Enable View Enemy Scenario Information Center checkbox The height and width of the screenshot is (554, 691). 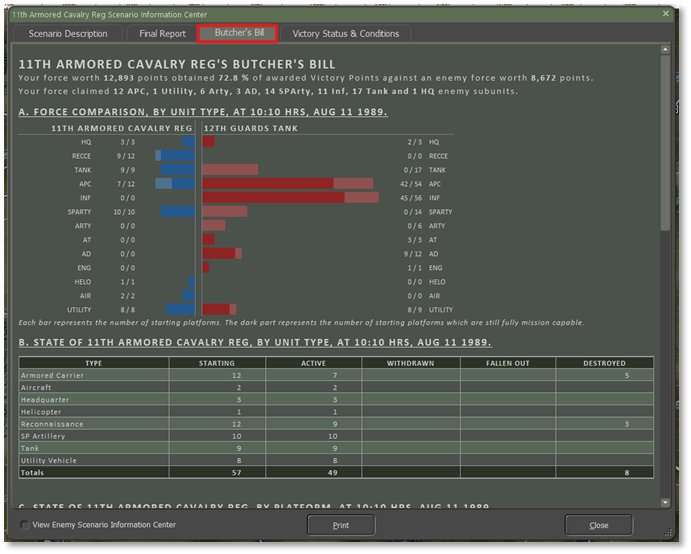pos(26,525)
